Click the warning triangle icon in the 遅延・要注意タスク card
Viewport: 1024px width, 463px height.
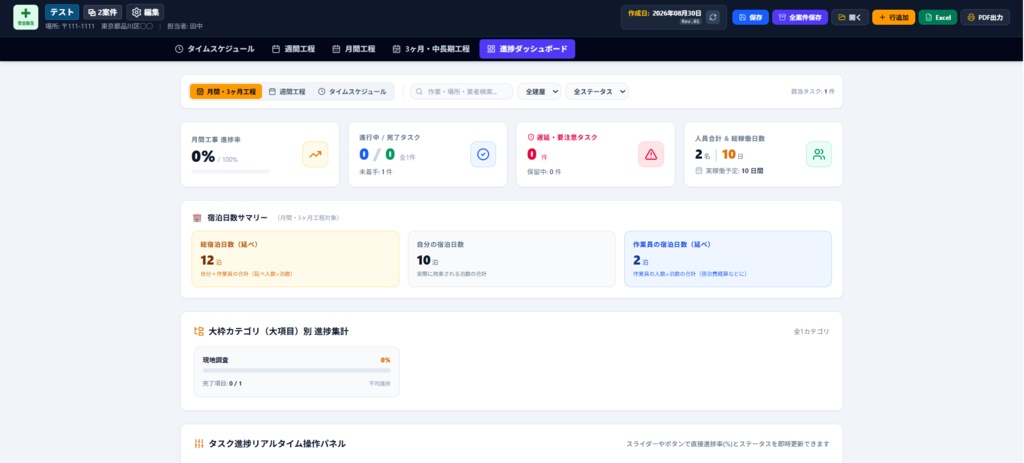[x=651, y=154]
